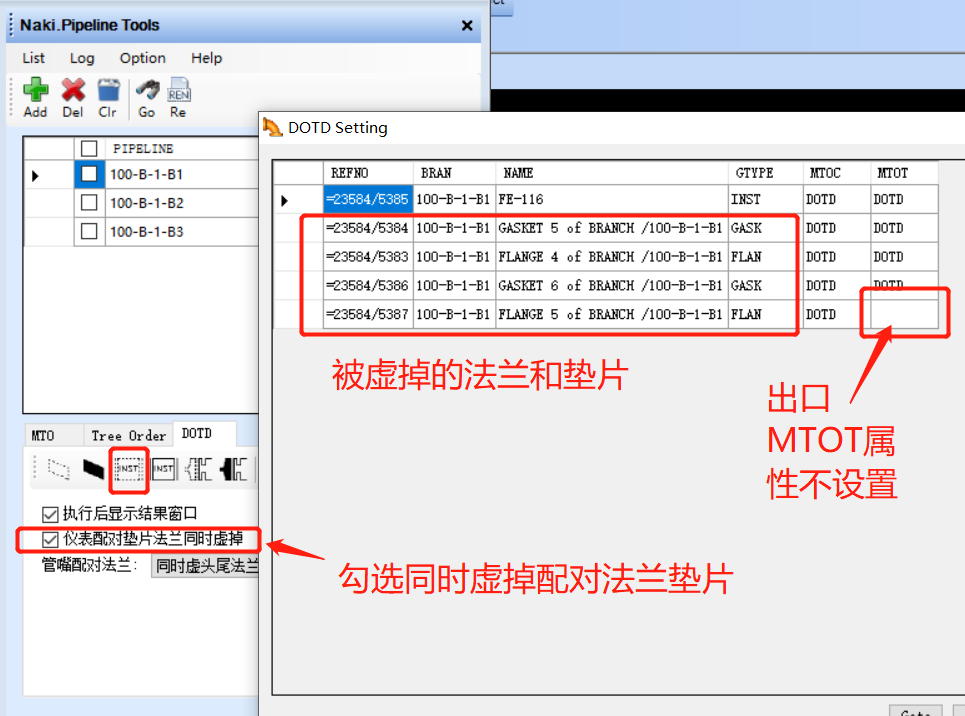Click the PIPELINE column header
Viewport: 965px width, 716px height.
[182, 148]
